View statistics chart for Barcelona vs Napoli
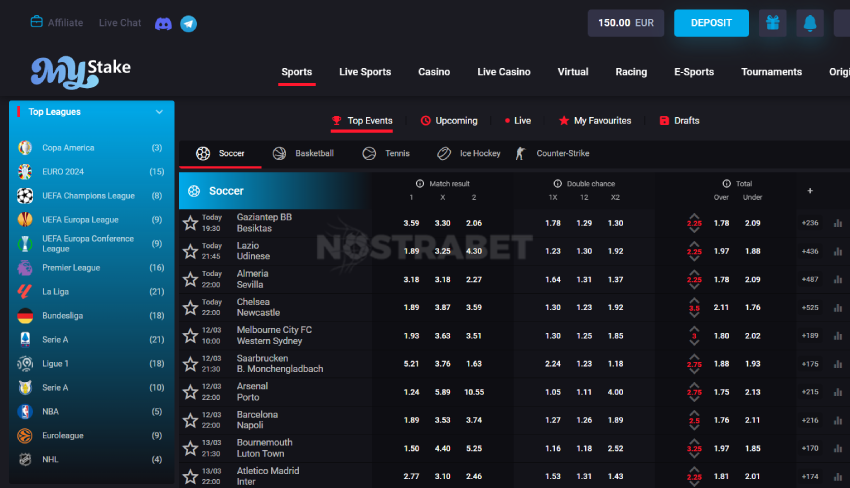This screenshot has width=850, height=488. tap(838, 420)
